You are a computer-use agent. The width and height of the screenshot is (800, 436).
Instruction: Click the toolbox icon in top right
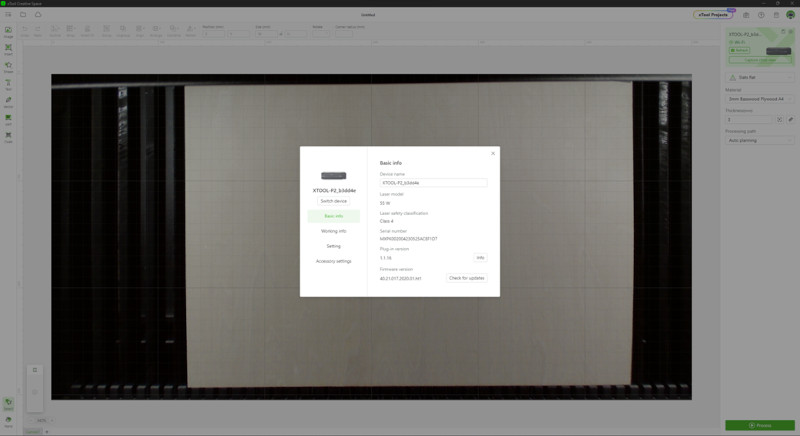(746, 15)
